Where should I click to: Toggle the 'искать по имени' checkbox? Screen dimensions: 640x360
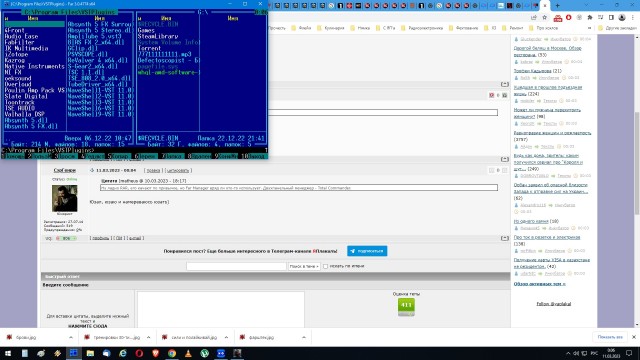[x=325, y=266]
